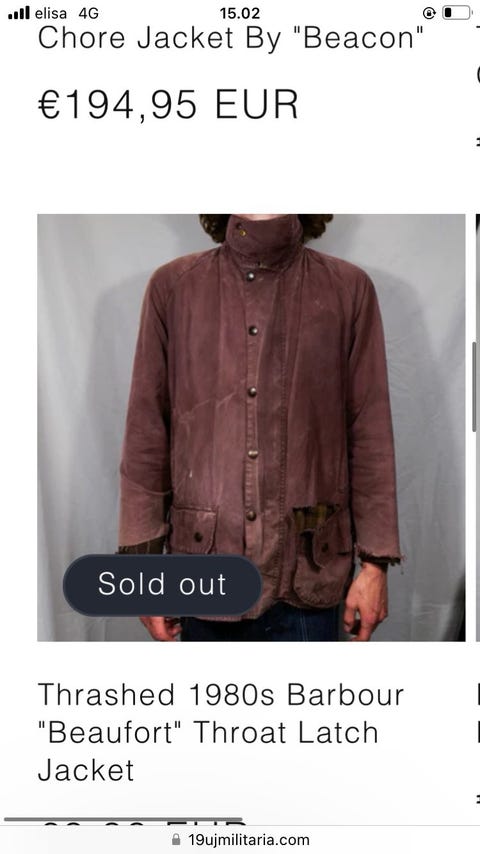Tap the signal strength bars icon

(x=19, y=13)
